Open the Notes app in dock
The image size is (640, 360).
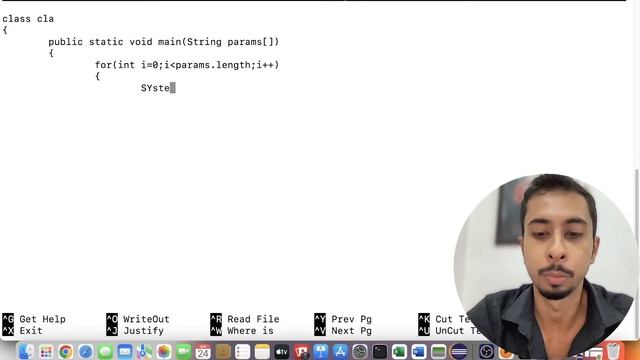262,351
